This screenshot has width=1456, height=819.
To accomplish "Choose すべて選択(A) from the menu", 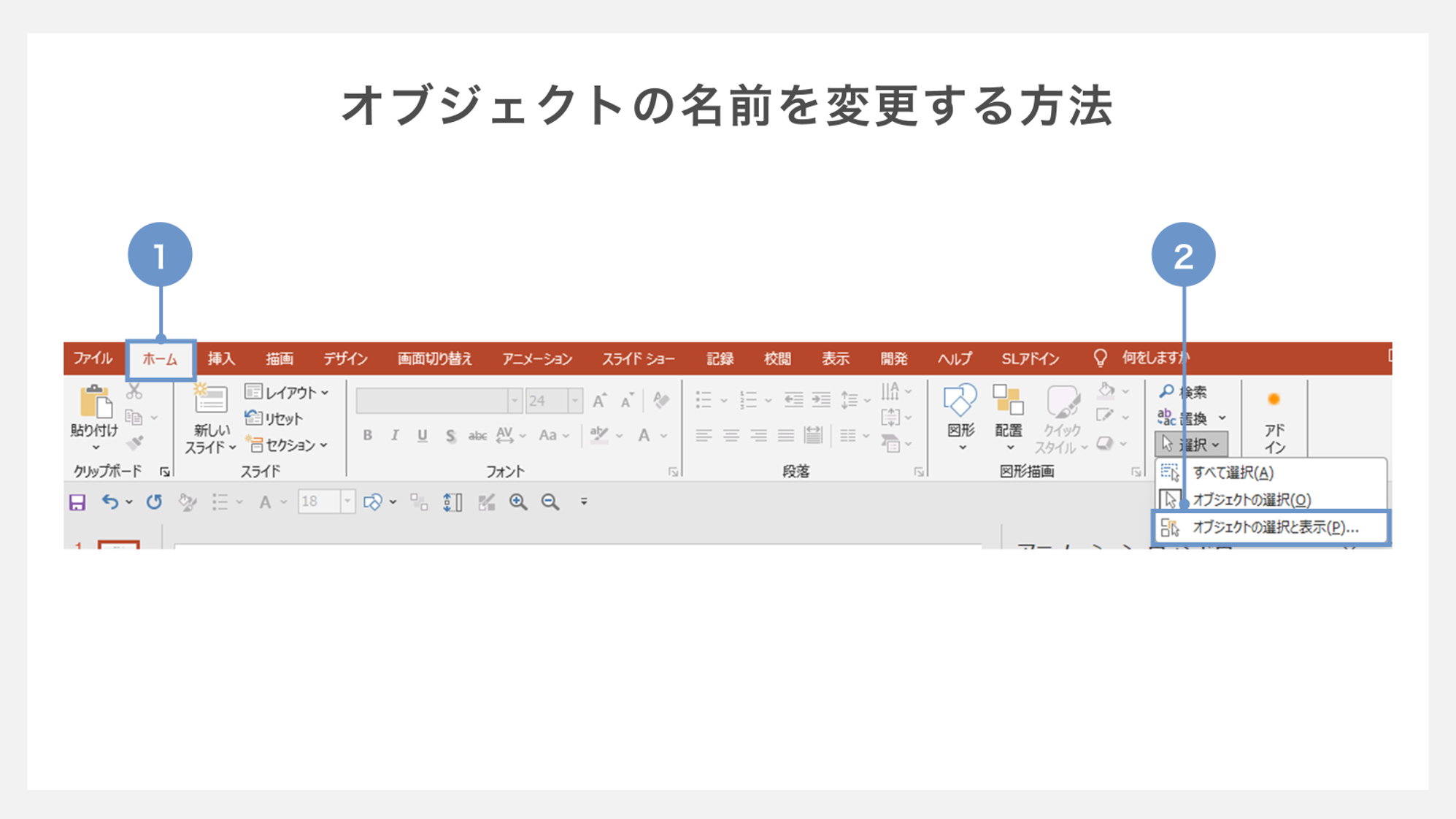I will point(1271,472).
